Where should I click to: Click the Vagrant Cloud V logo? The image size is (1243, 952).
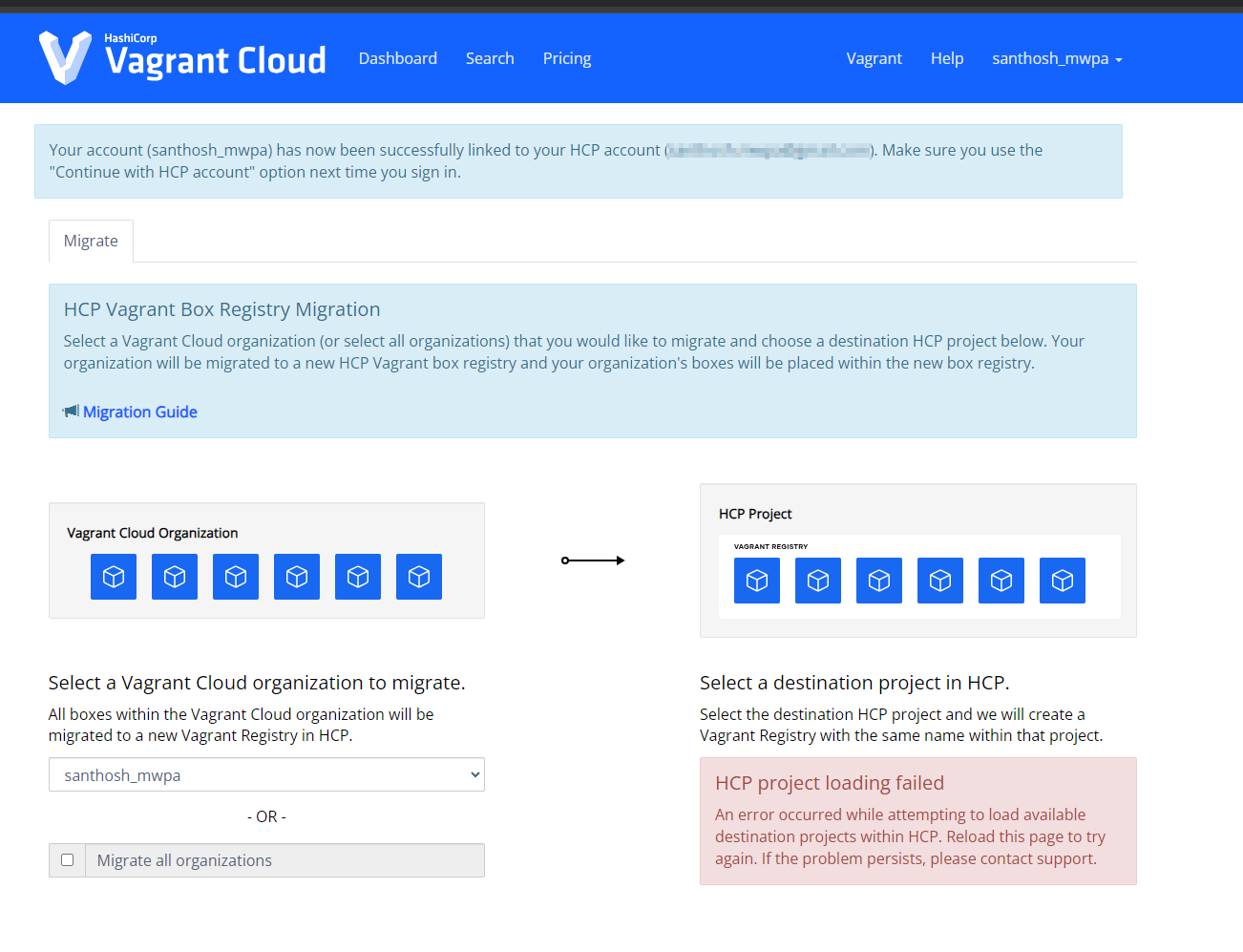click(64, 57)
